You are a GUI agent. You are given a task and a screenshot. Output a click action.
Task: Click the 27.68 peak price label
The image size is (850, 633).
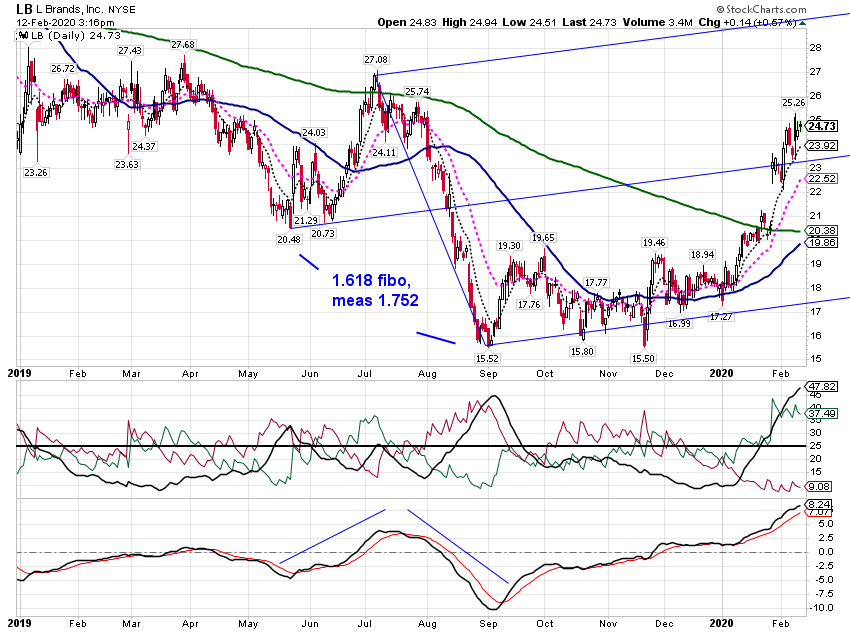click(183, 44)
